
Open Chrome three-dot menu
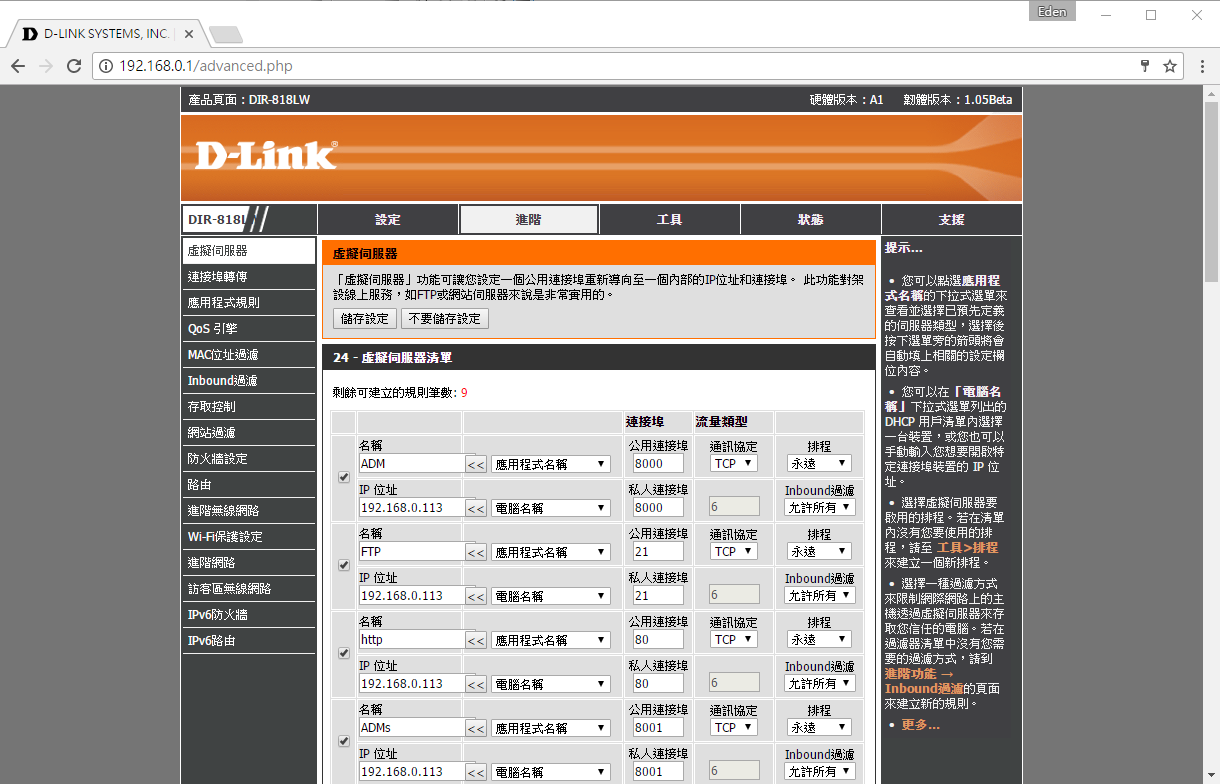[x=1202, y=66]
